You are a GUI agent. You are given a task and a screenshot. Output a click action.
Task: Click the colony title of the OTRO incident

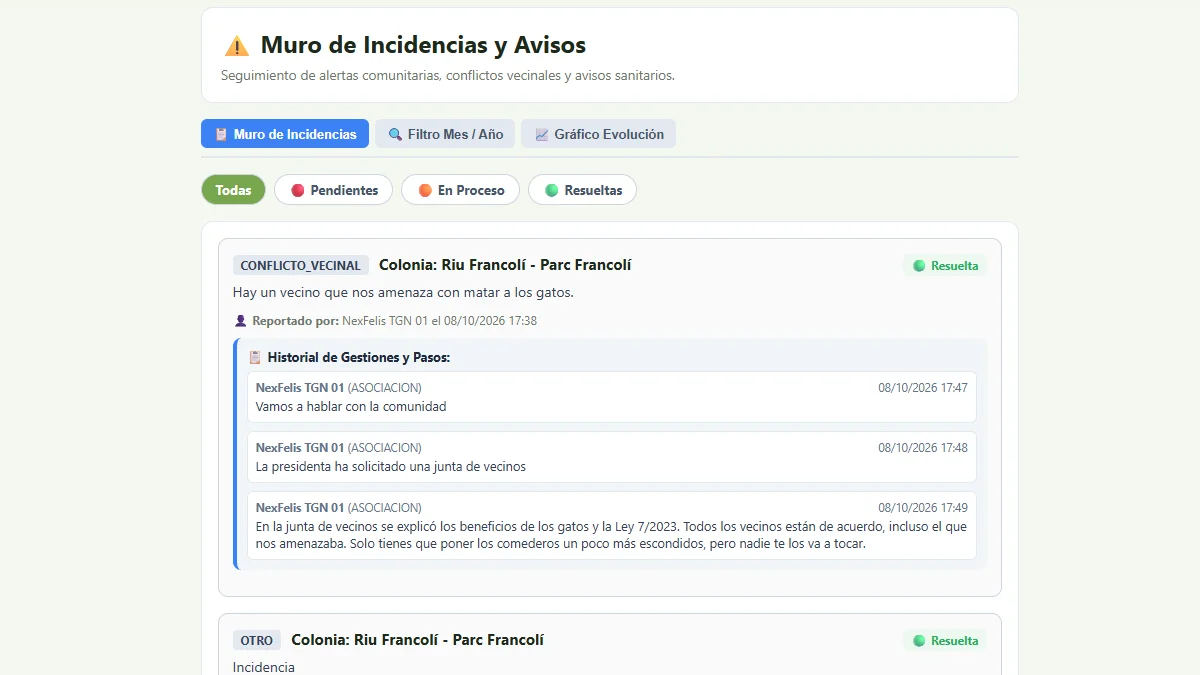point(418,640)
